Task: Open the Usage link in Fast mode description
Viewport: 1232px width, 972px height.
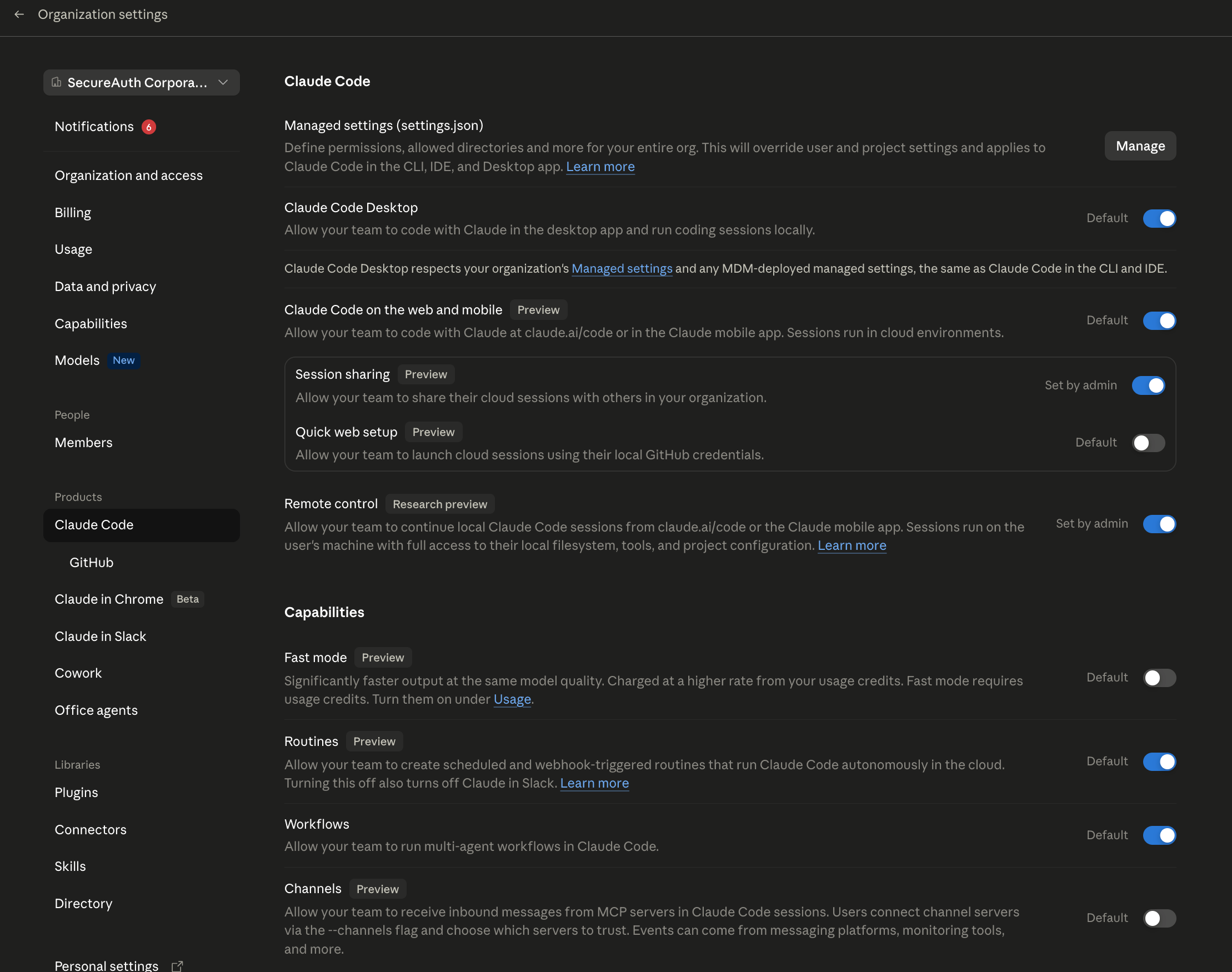Action: click(512, 699)
